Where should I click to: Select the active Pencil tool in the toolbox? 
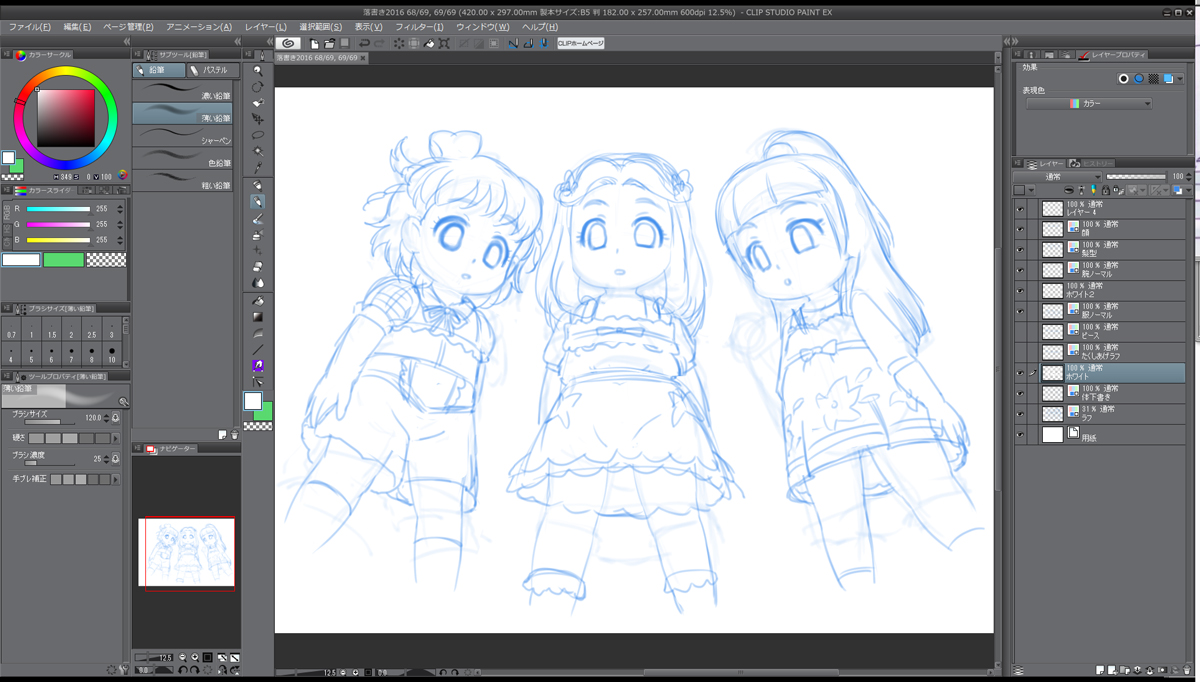point(258,202)
